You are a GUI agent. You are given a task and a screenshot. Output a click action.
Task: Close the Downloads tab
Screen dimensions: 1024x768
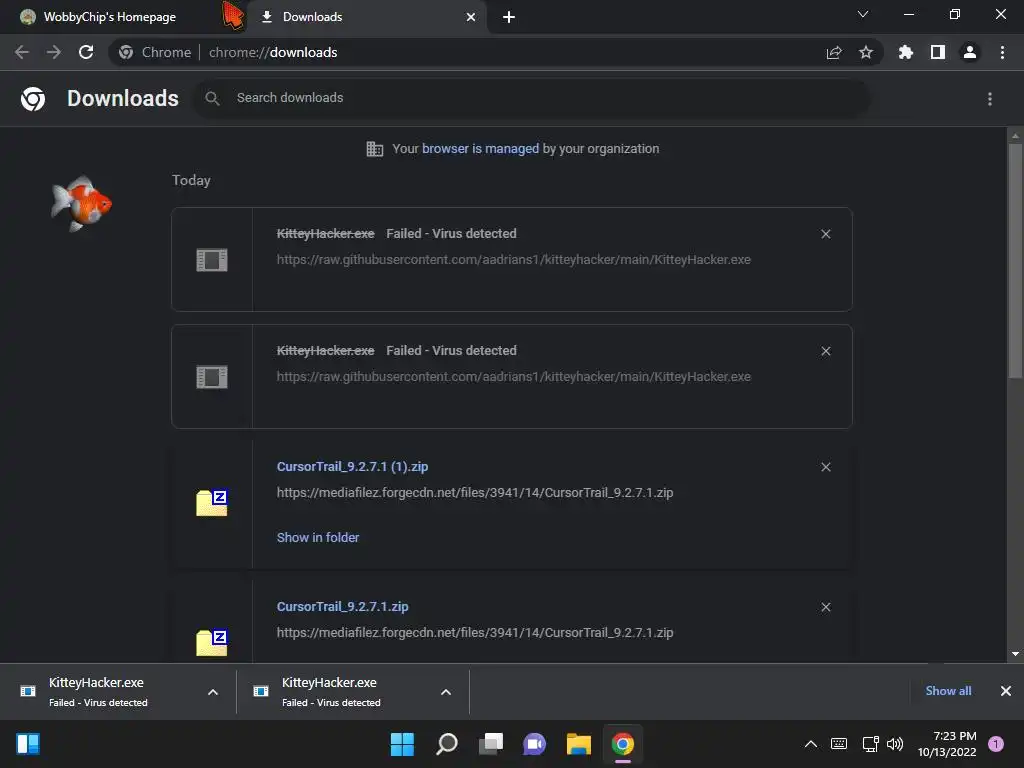(471, 17)
